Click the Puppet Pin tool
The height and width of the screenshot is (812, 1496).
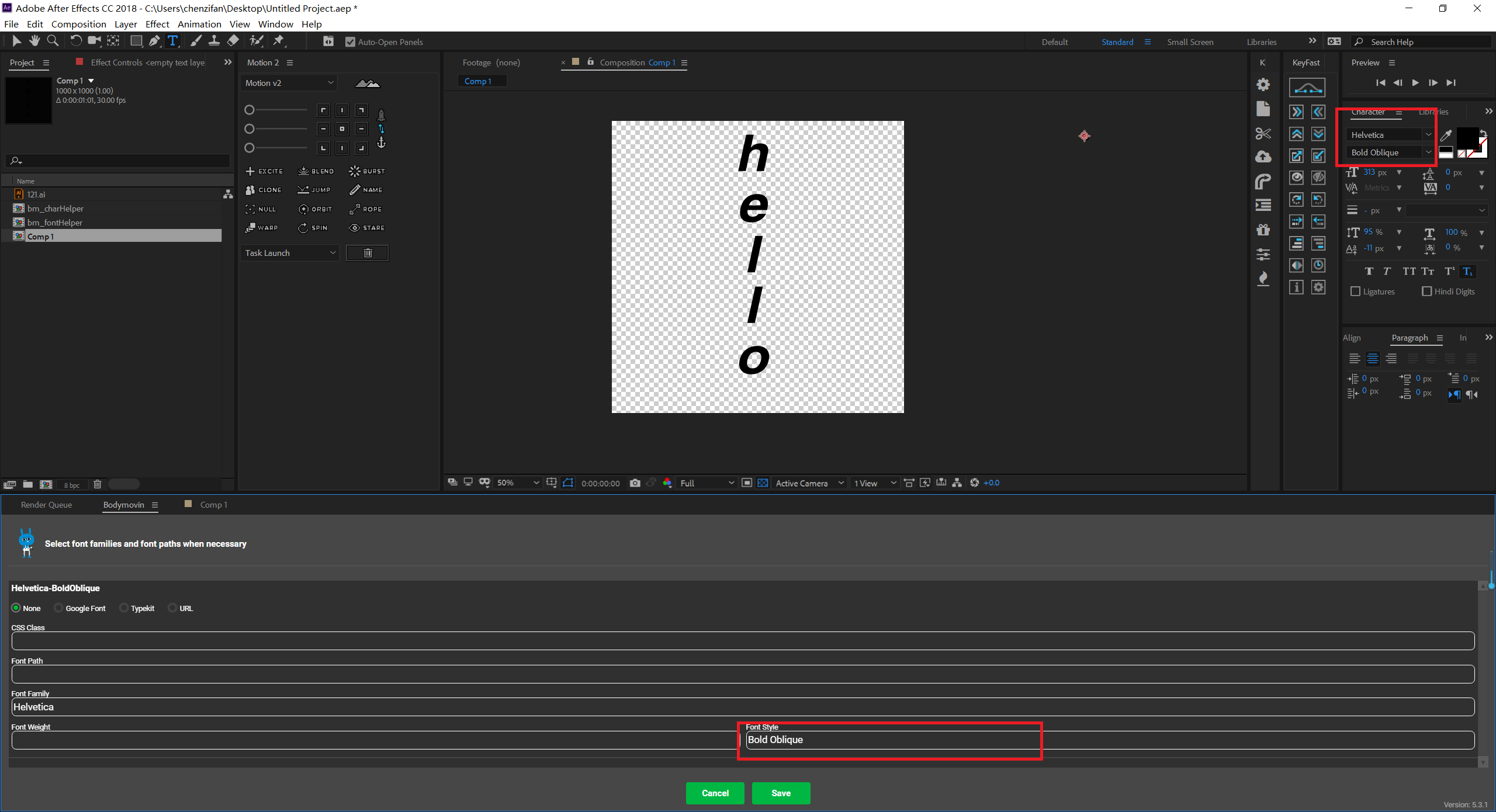279,41
